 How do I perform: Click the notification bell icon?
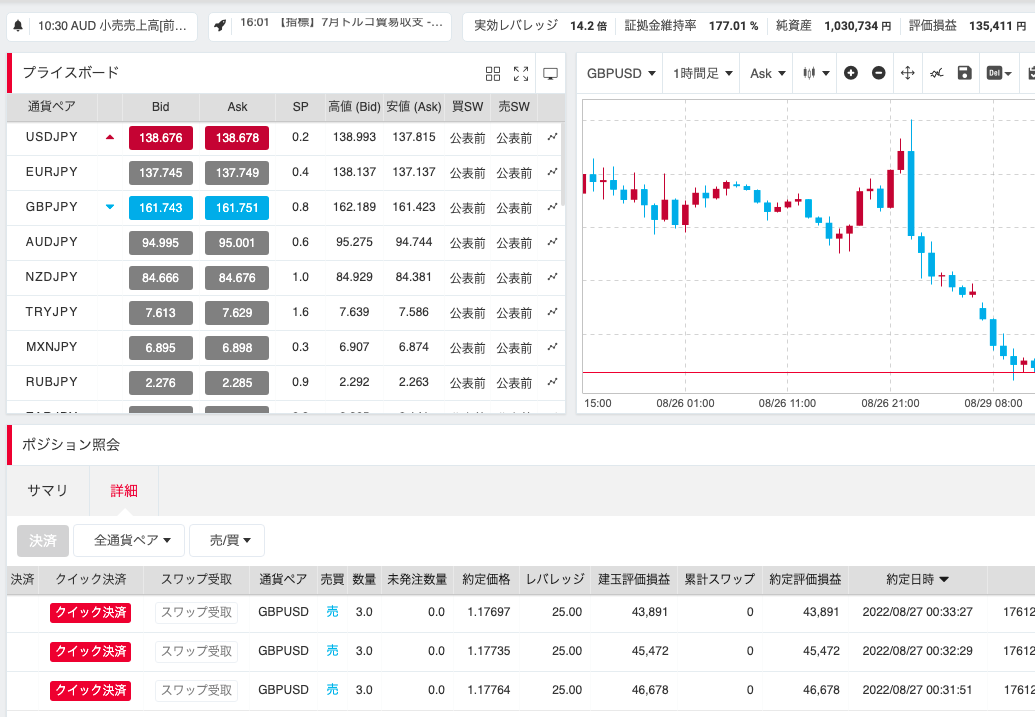pyautogui.click(x=18, y=25)
